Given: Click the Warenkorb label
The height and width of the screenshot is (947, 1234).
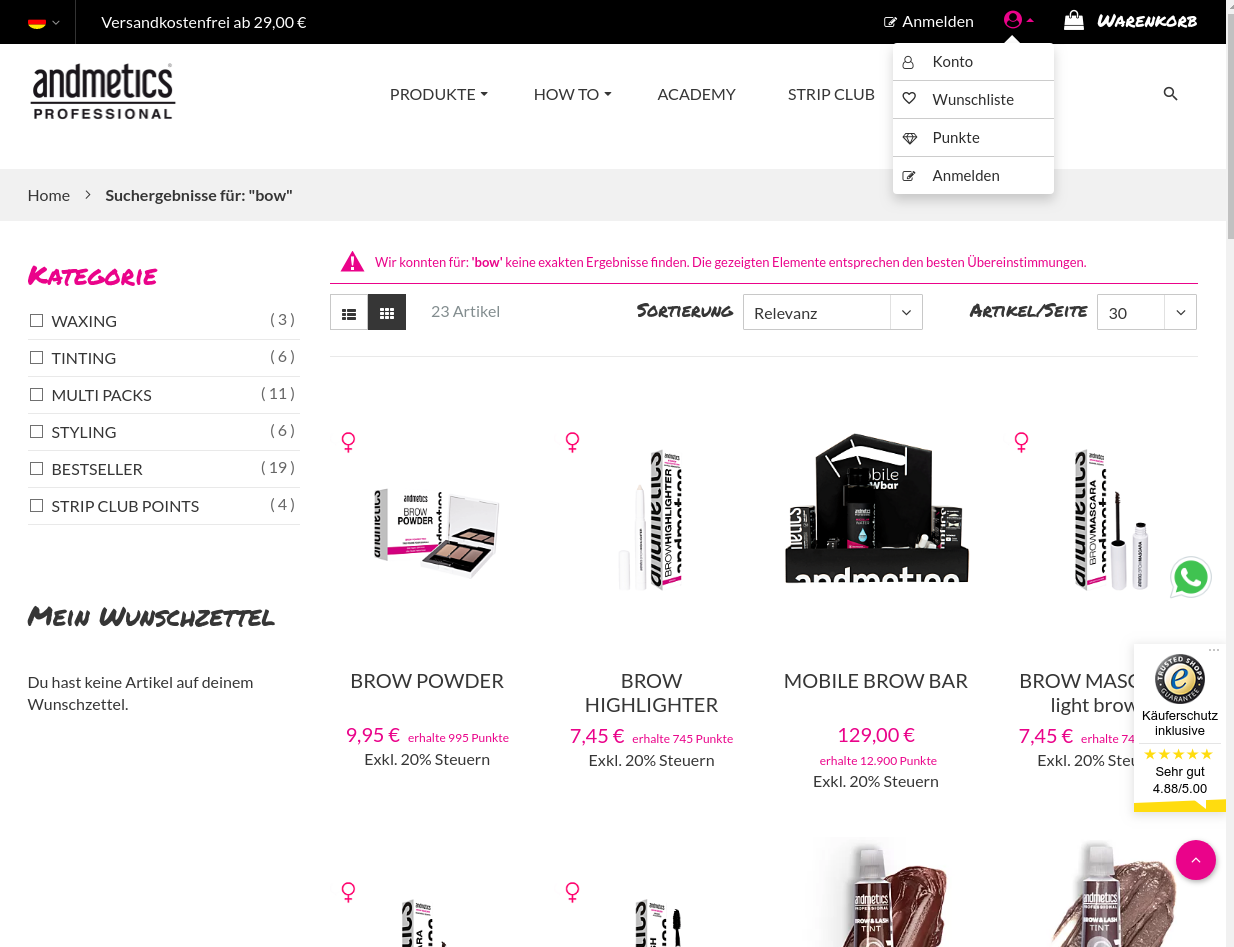Looking at the screenshot, I should [1147, 21].
